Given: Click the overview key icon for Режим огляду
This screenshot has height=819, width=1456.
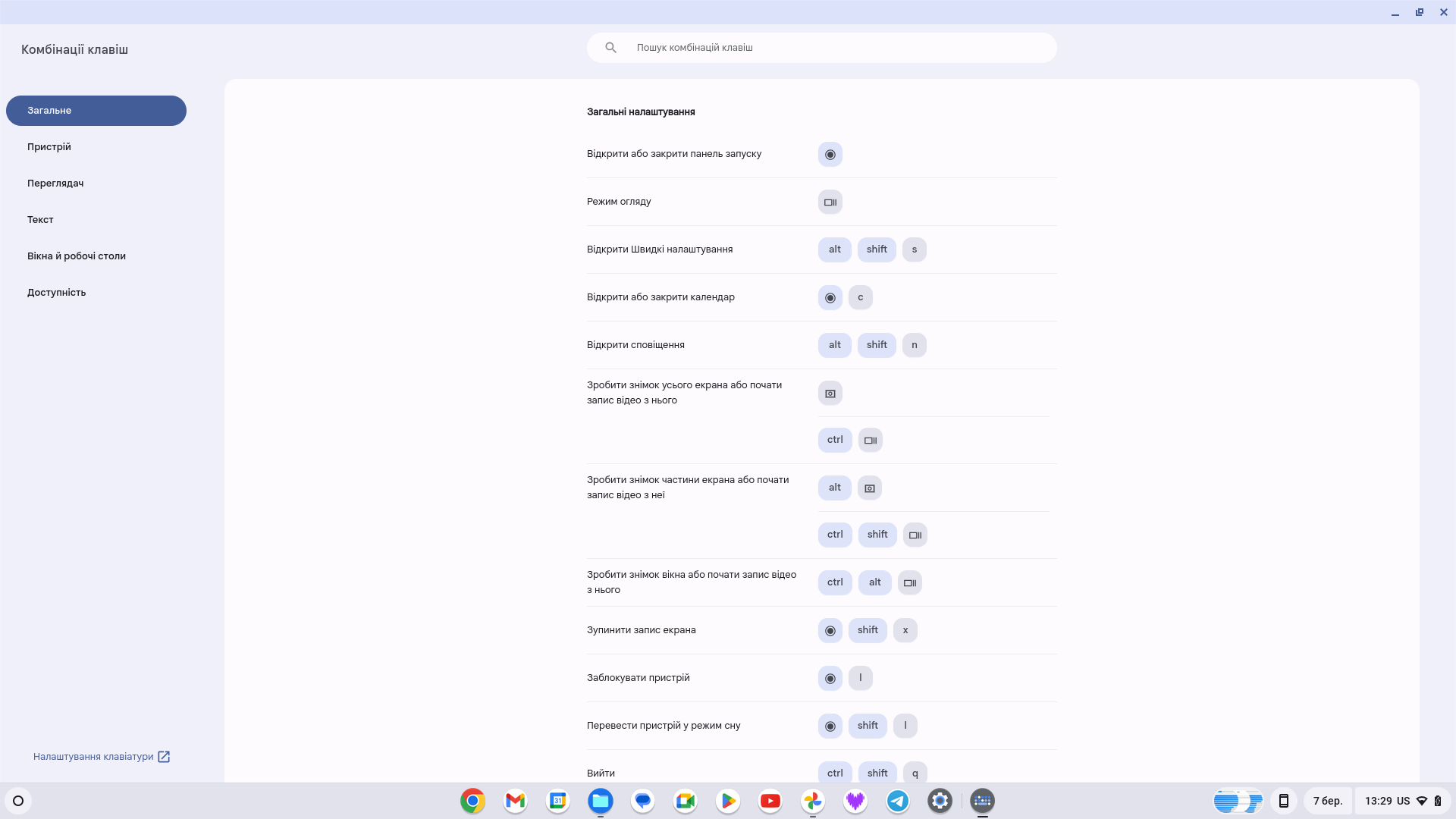Looking at the screenshot, I should click(830, 202).
